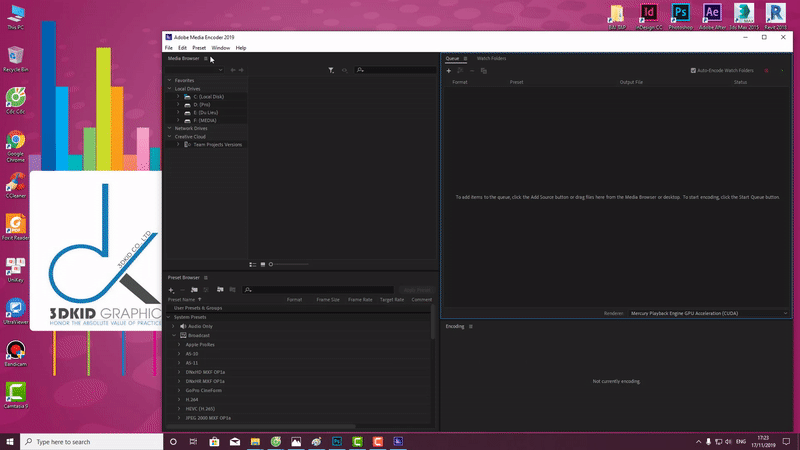
Task: Open the Help menu
Action: [x=241, y=48]
